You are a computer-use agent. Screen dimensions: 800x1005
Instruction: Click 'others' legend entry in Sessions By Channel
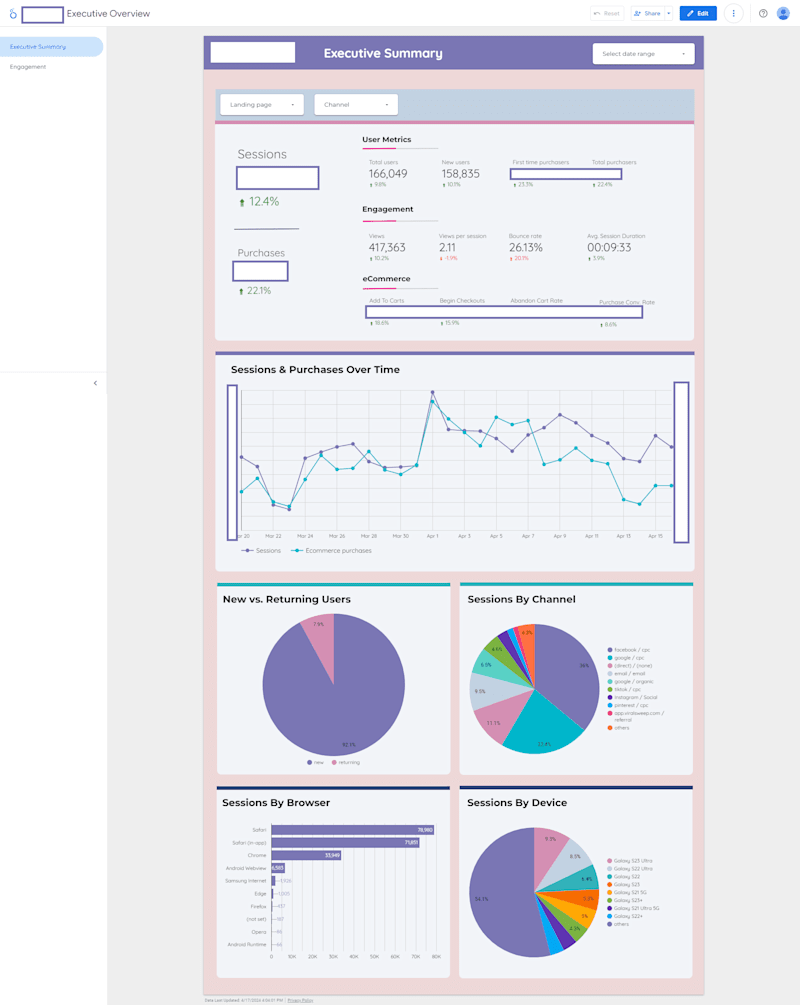pyautogui.click(x=619, y=728)
